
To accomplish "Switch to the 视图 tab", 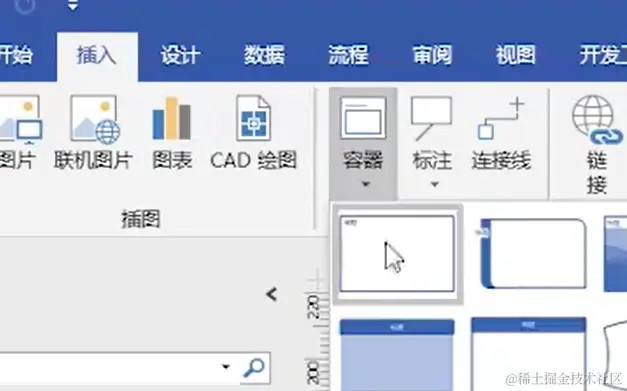I will (516, 55).
